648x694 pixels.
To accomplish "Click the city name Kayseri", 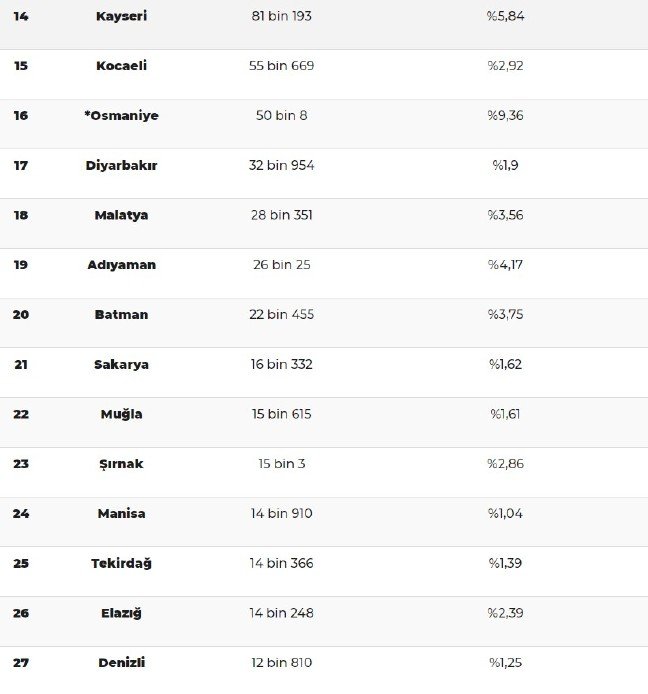I will [121, 16].
